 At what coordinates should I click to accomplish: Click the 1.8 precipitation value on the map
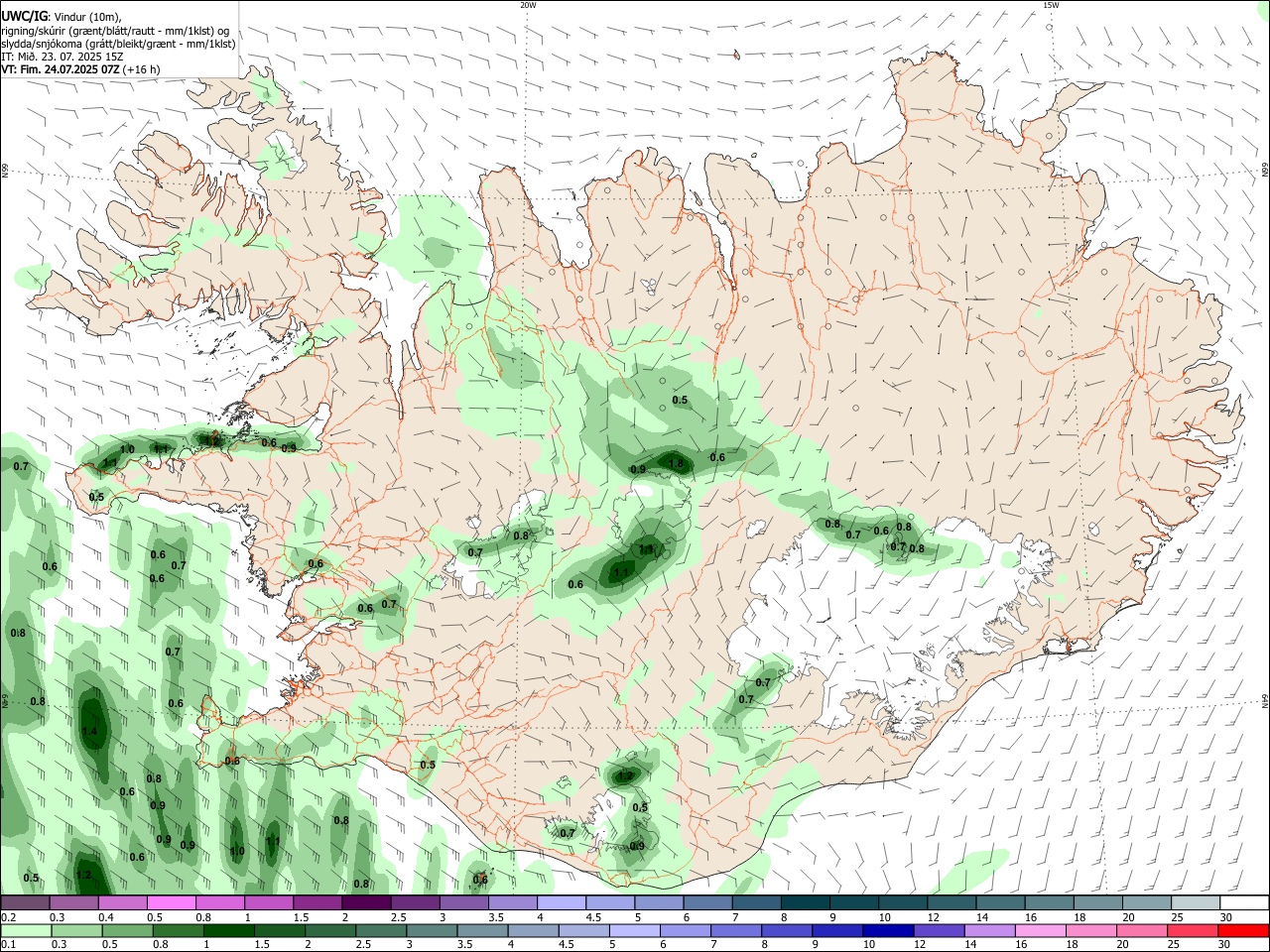[x=676, y=463]
